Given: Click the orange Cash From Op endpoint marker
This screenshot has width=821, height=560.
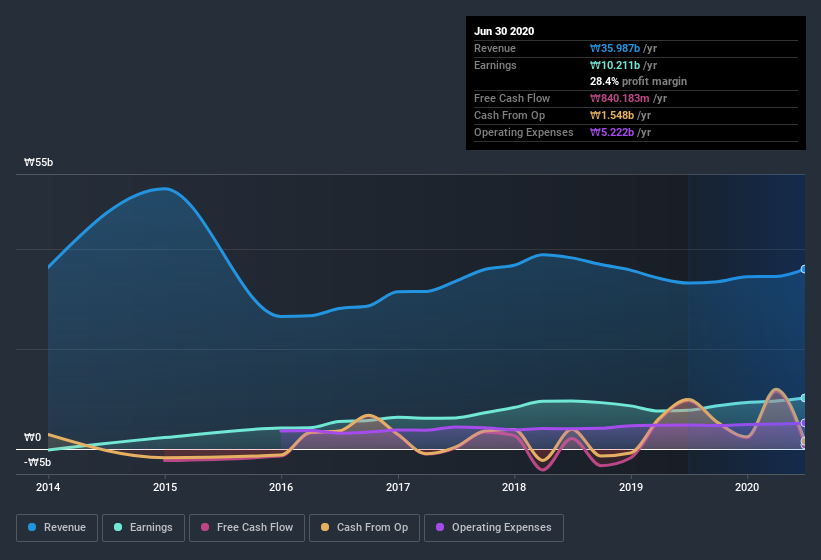Looking at the screenshot, I should pos(804,441).
